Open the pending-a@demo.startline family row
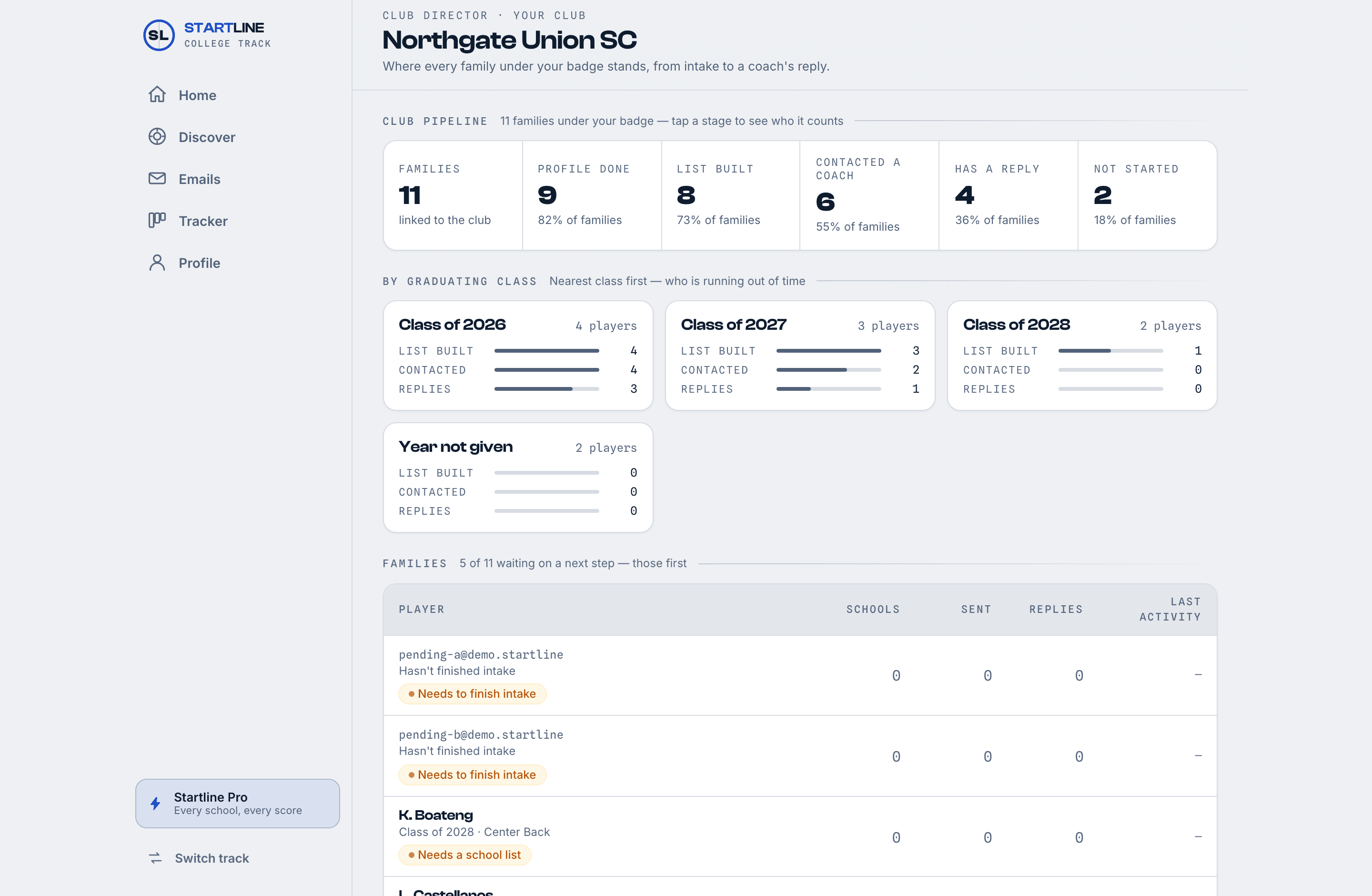Screen dimensions: 1372x896 pyautogui.click(x=800, y=675)
